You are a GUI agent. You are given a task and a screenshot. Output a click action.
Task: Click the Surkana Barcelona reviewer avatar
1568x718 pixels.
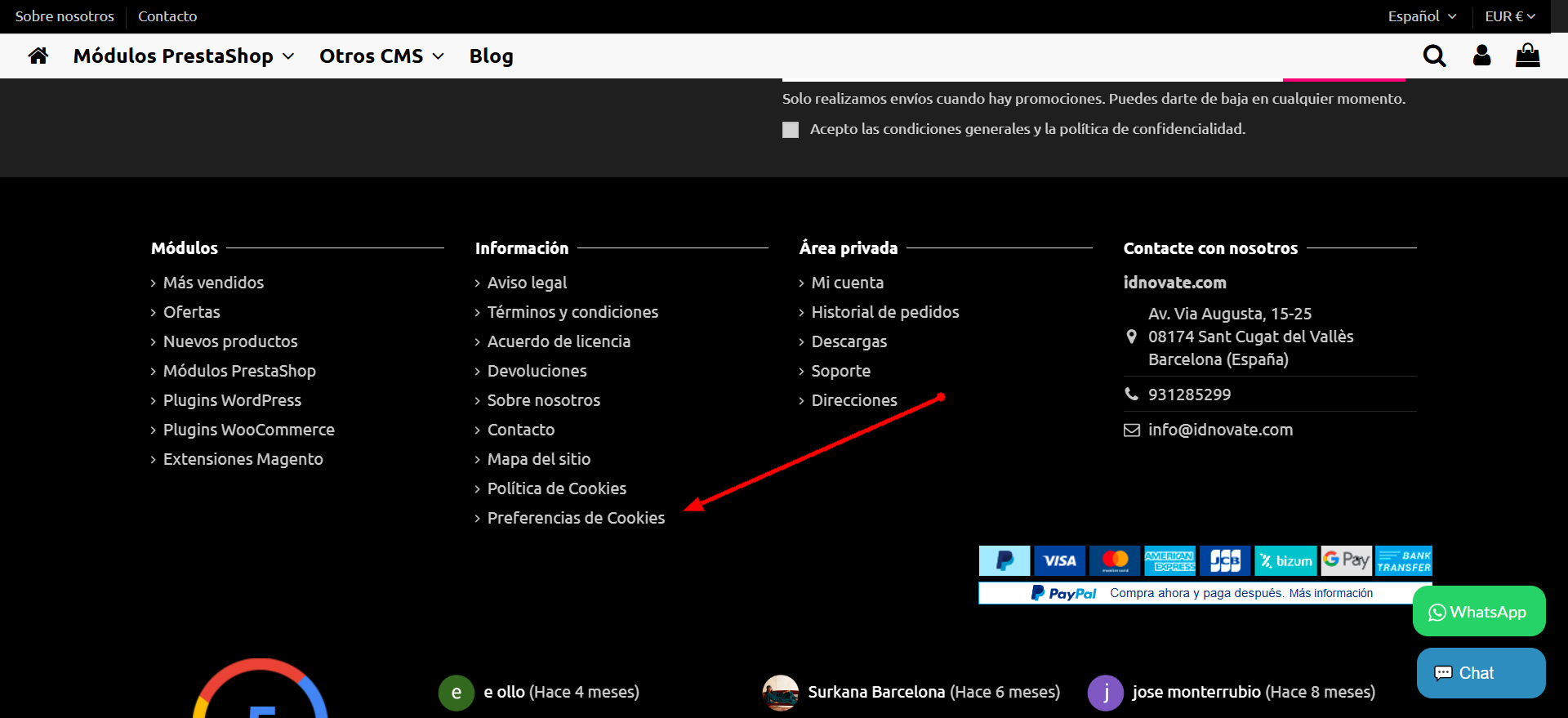click(x=781, y=693)
